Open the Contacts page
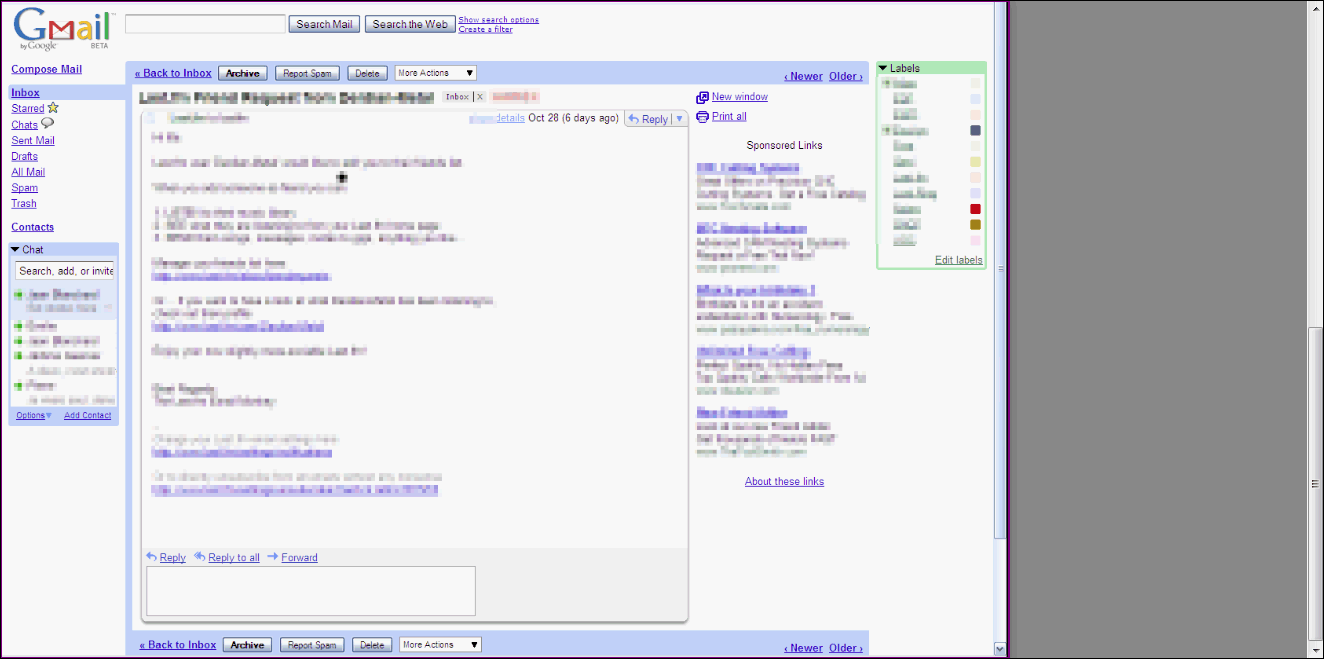 click(x=33, y=227)
